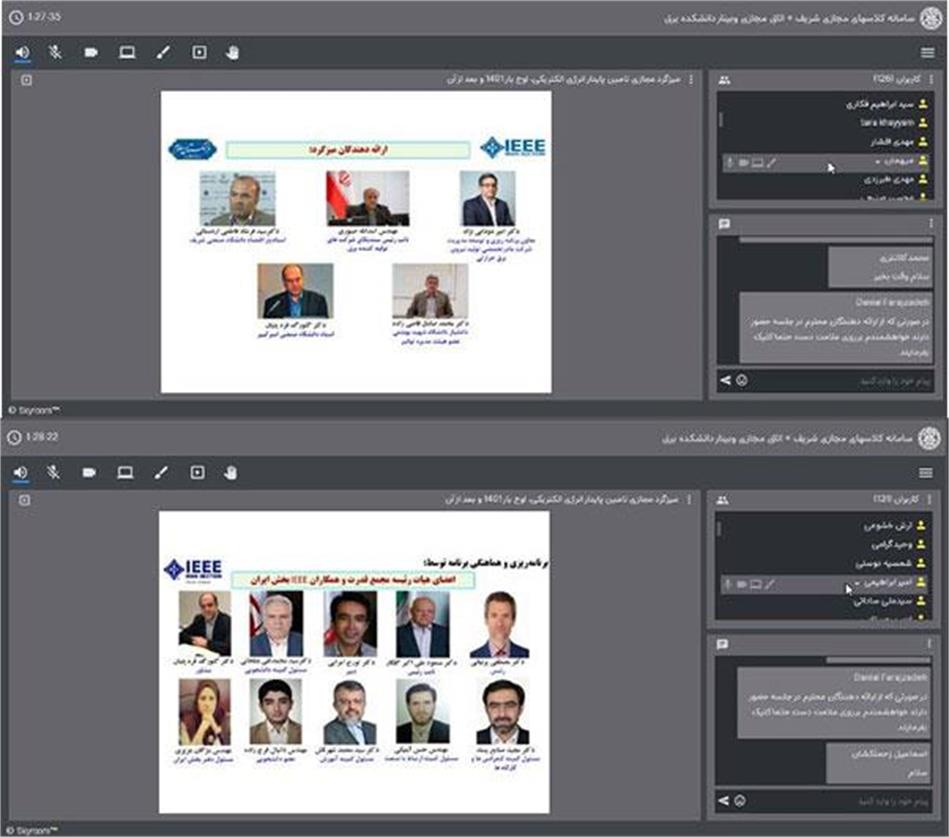Image resolution: width=949 pixels, height=837 pixels.
Task: Select user tara khayyam in the users list
Action: [885, 122]
